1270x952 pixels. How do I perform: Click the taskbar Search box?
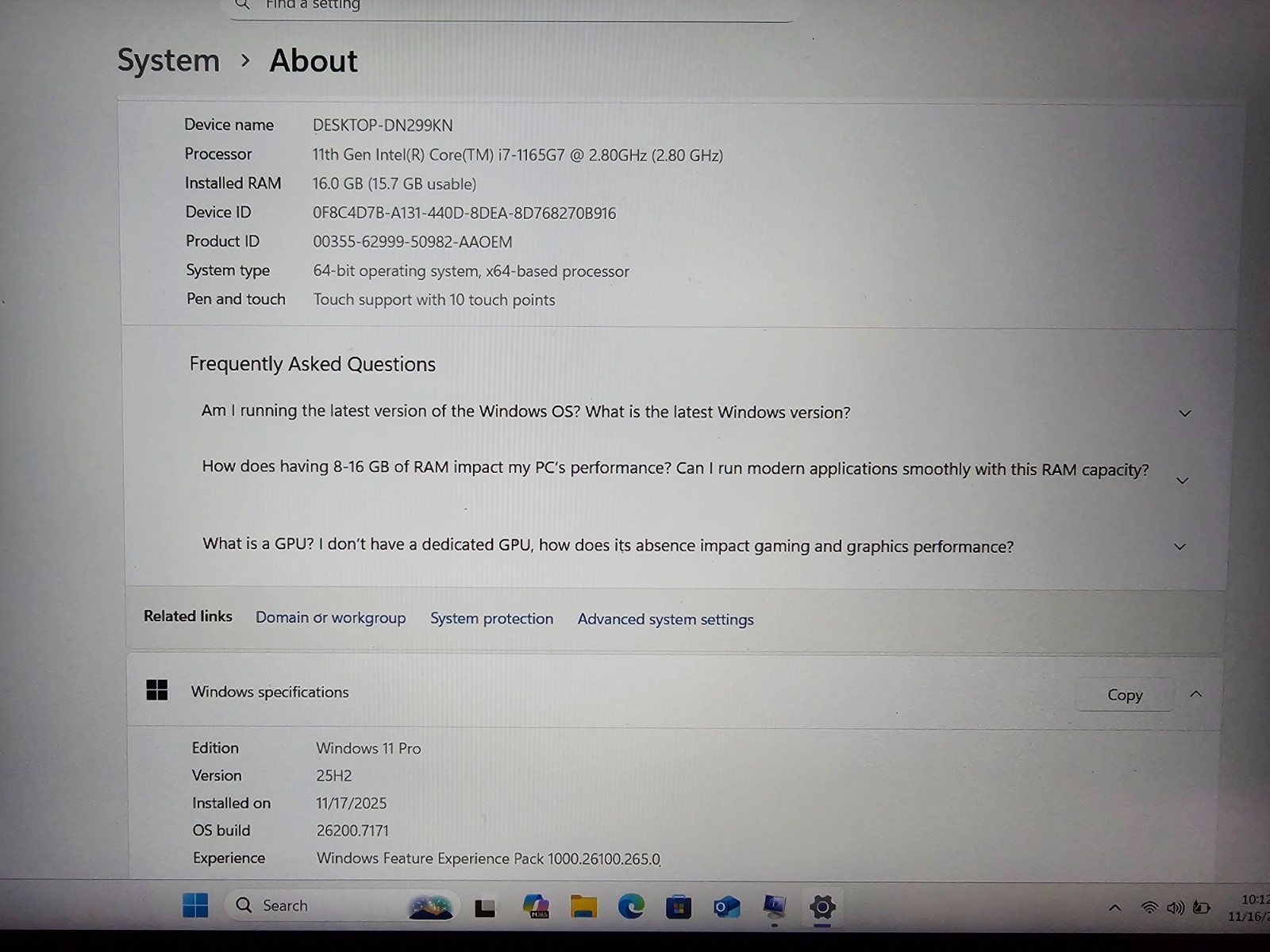point(343,905)
